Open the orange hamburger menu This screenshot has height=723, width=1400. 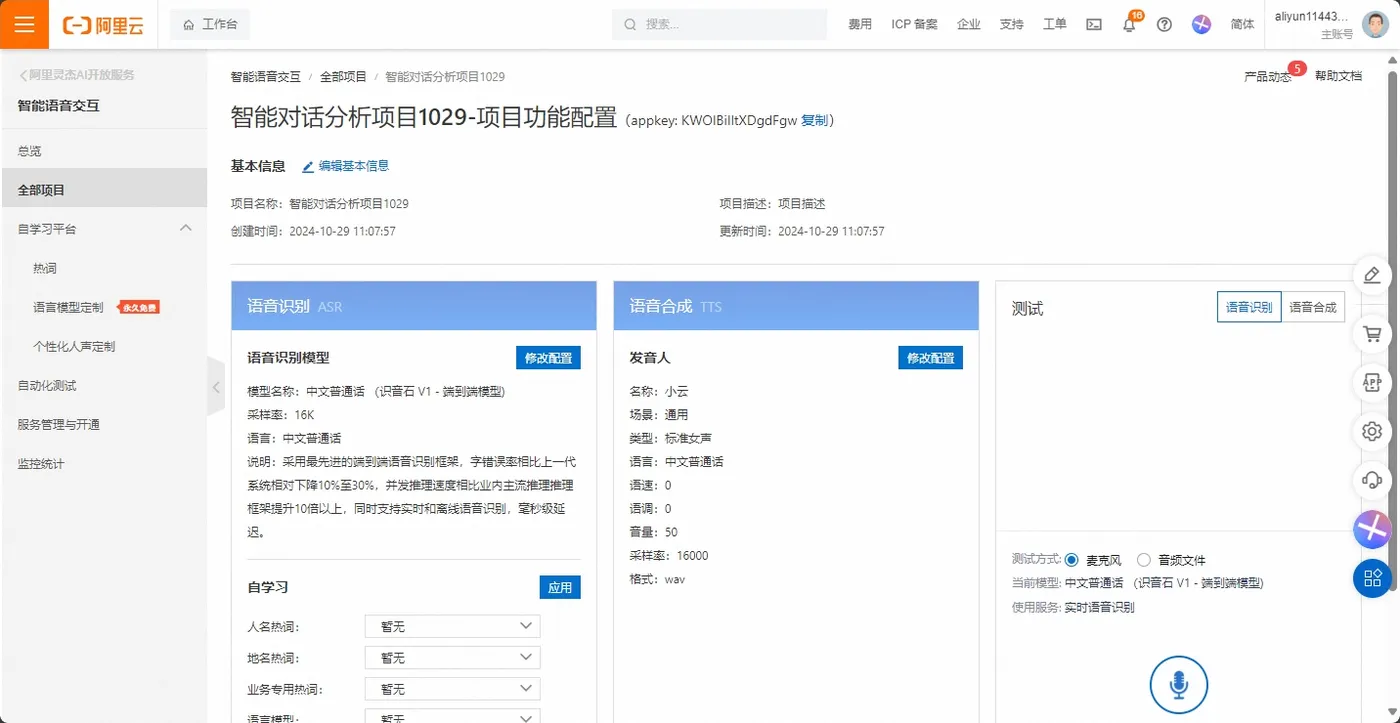pos(25,24)
